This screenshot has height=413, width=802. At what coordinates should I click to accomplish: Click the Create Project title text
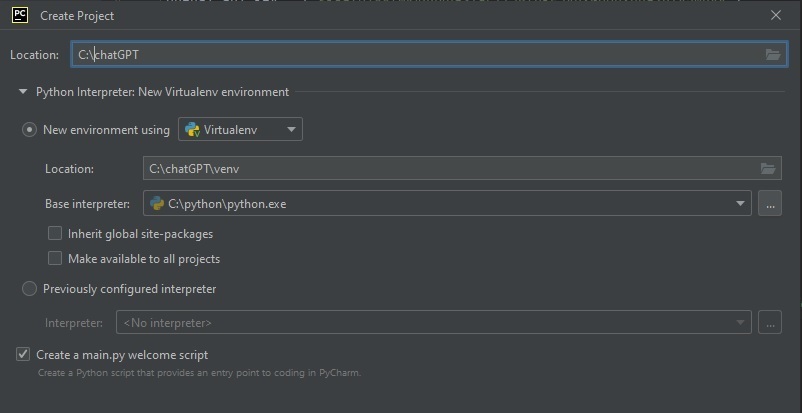[77, 16]
